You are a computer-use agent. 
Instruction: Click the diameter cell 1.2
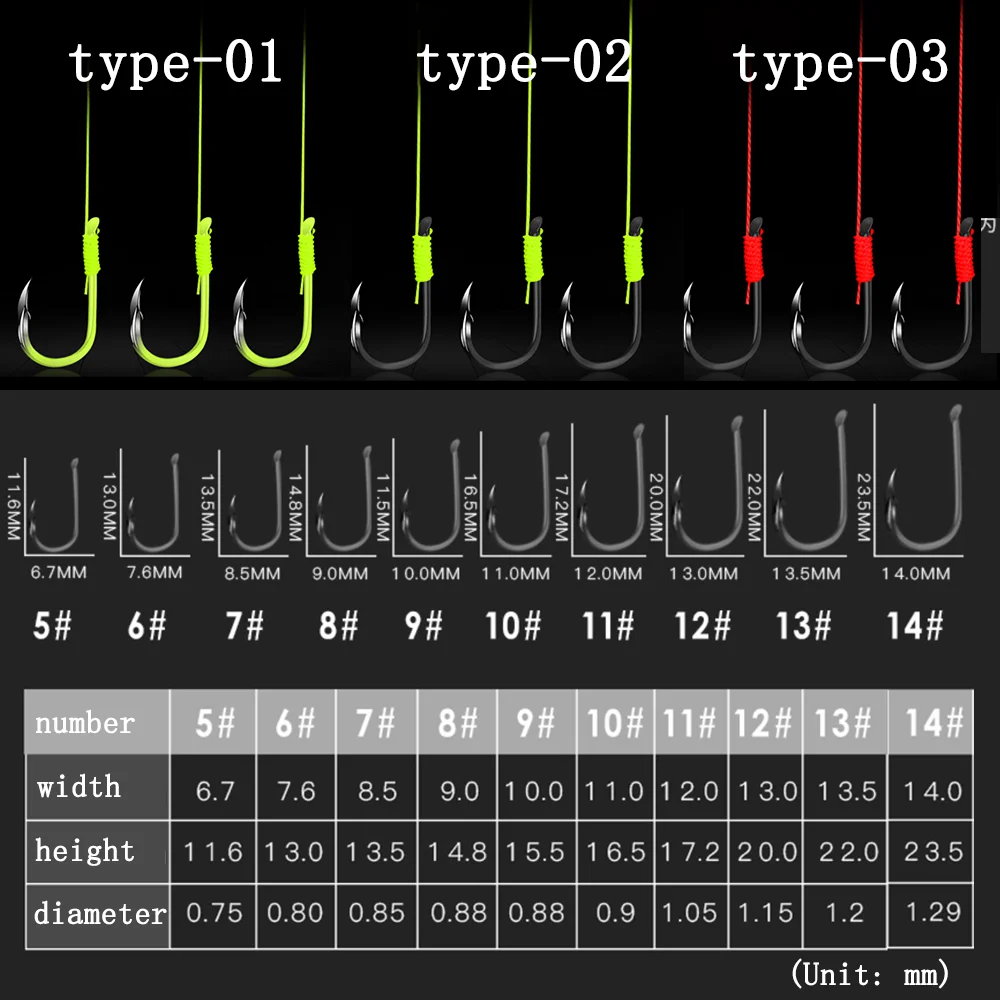(x=844, y=913)
